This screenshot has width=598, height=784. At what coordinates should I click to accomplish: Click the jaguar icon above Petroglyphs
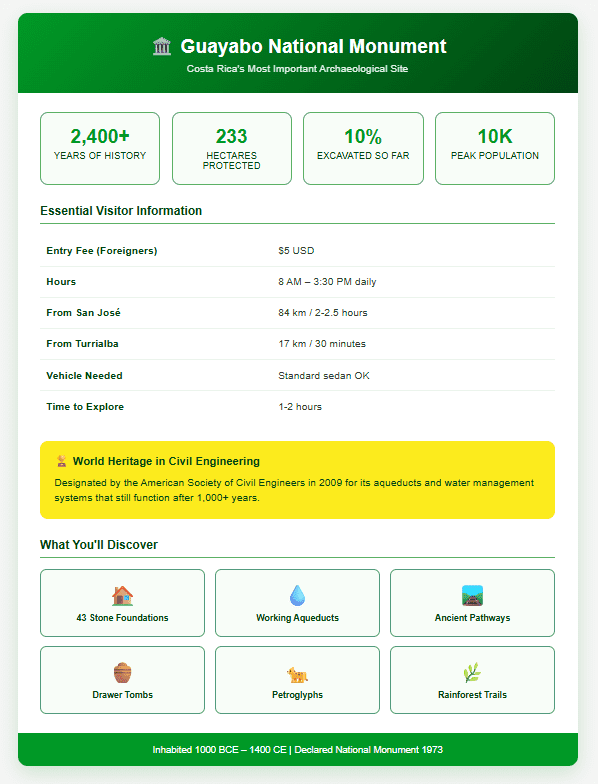(298, 674)
